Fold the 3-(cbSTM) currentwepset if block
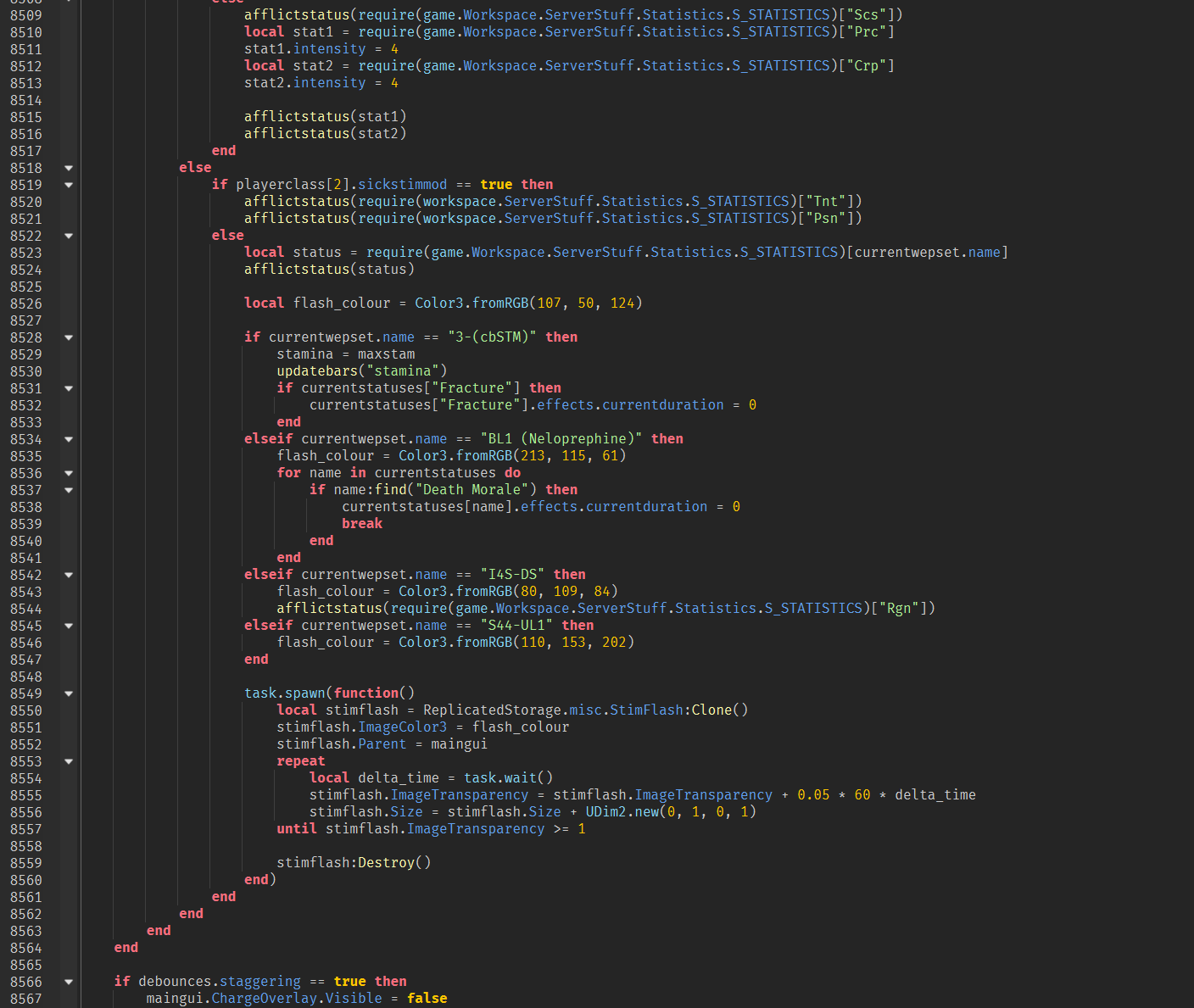 click(68, 337)
